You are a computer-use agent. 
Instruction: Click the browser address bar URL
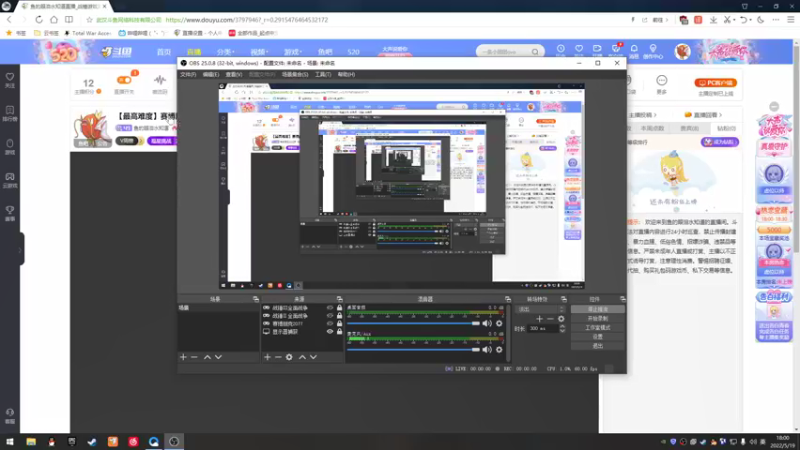[x=246, y=20]
